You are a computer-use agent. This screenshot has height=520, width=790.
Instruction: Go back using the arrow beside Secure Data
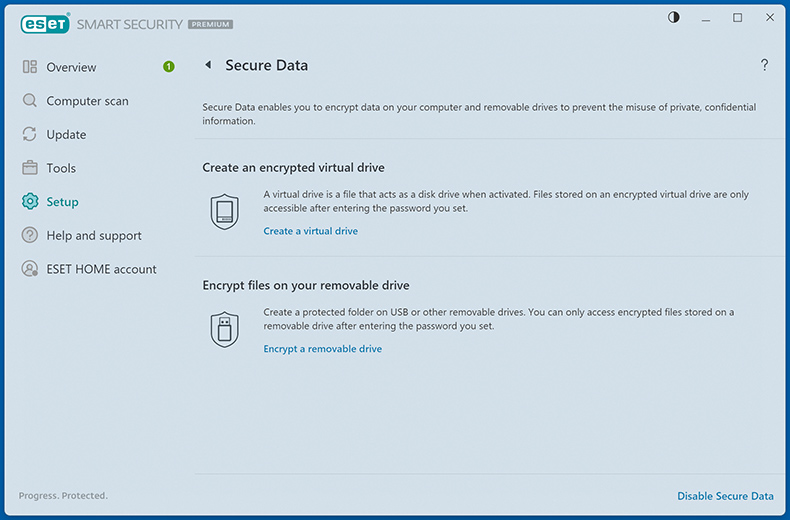click(208, 64)
